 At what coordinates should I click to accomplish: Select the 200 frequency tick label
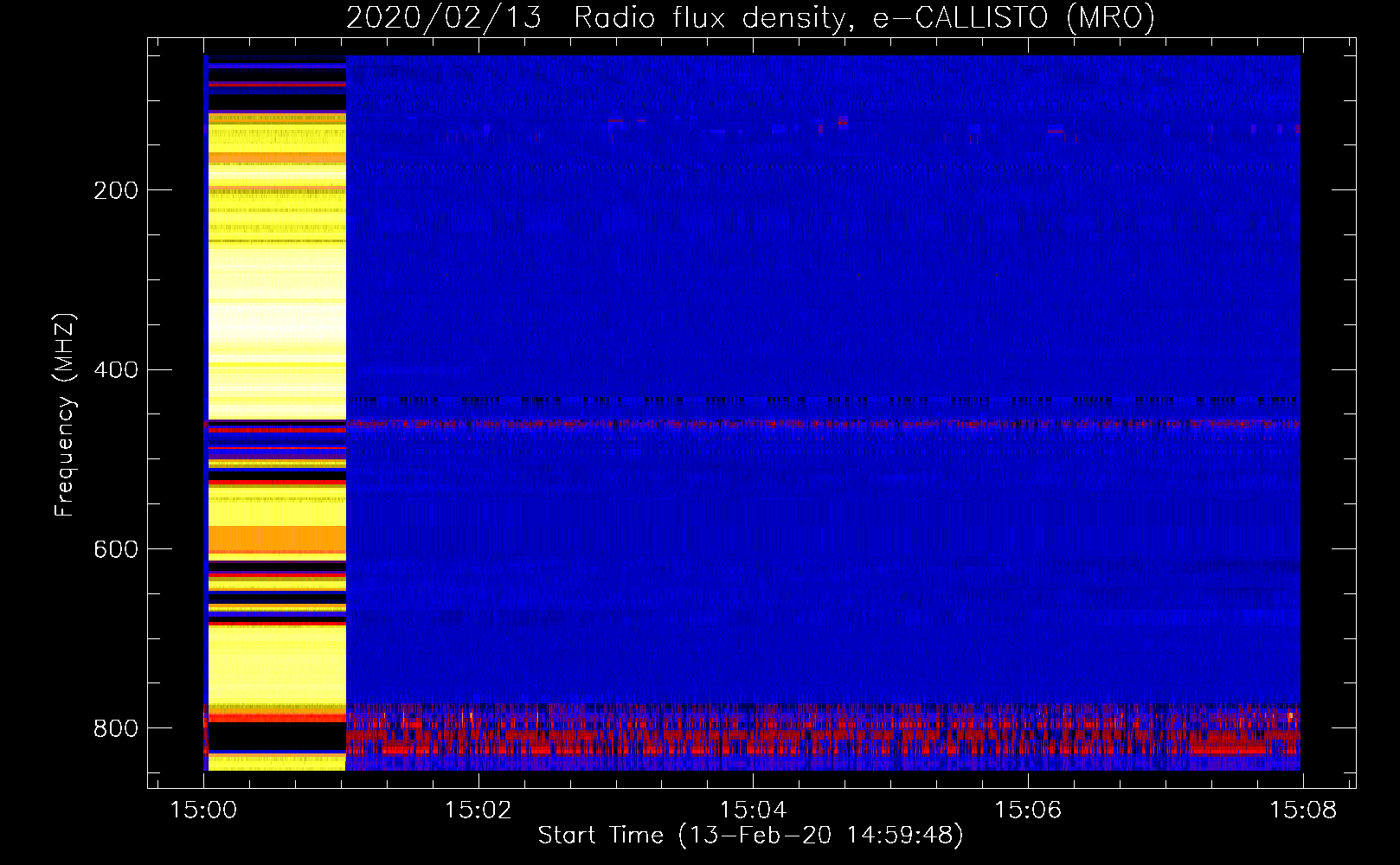click(116, 190)
